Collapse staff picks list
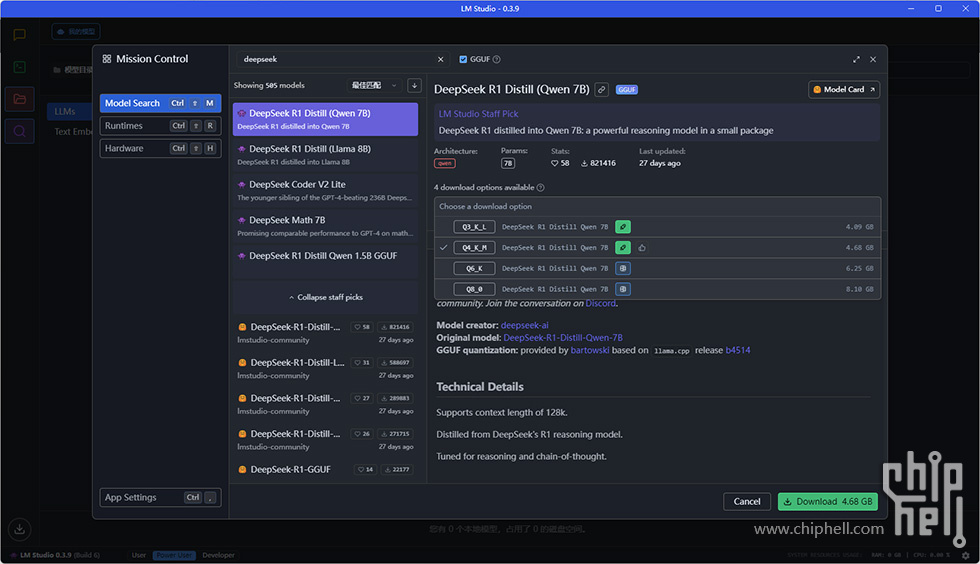Image resolution: width=980 pixels, height=564 pixels. [326, 298]
